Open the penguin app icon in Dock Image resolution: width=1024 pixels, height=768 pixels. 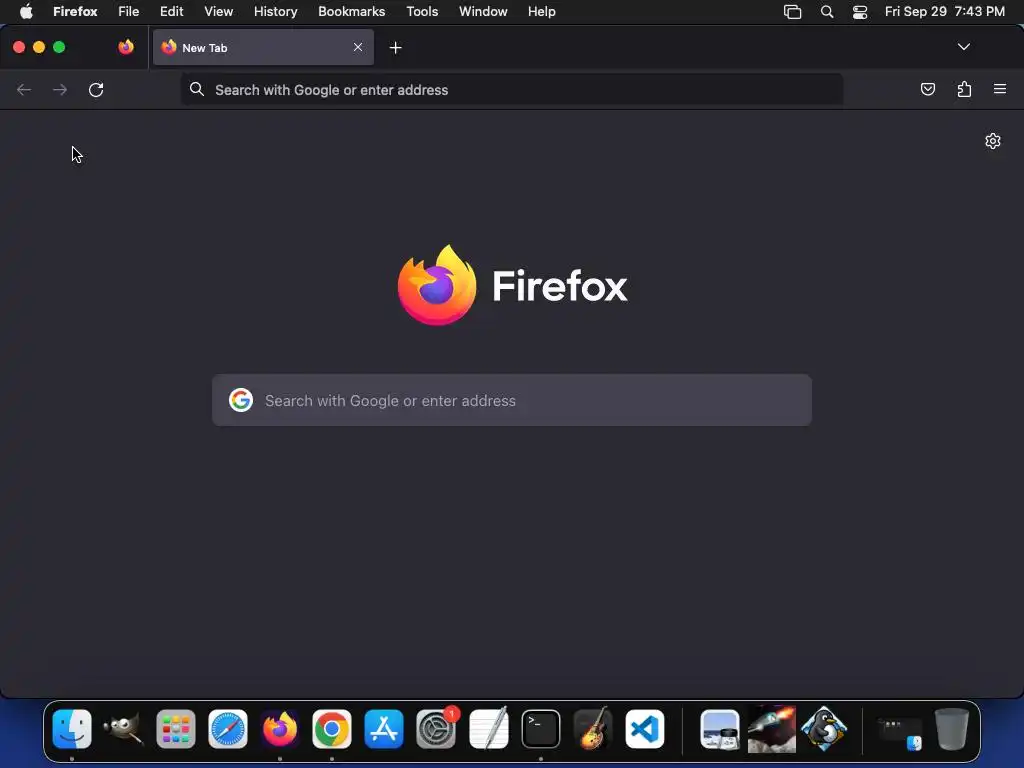(824, 729)
